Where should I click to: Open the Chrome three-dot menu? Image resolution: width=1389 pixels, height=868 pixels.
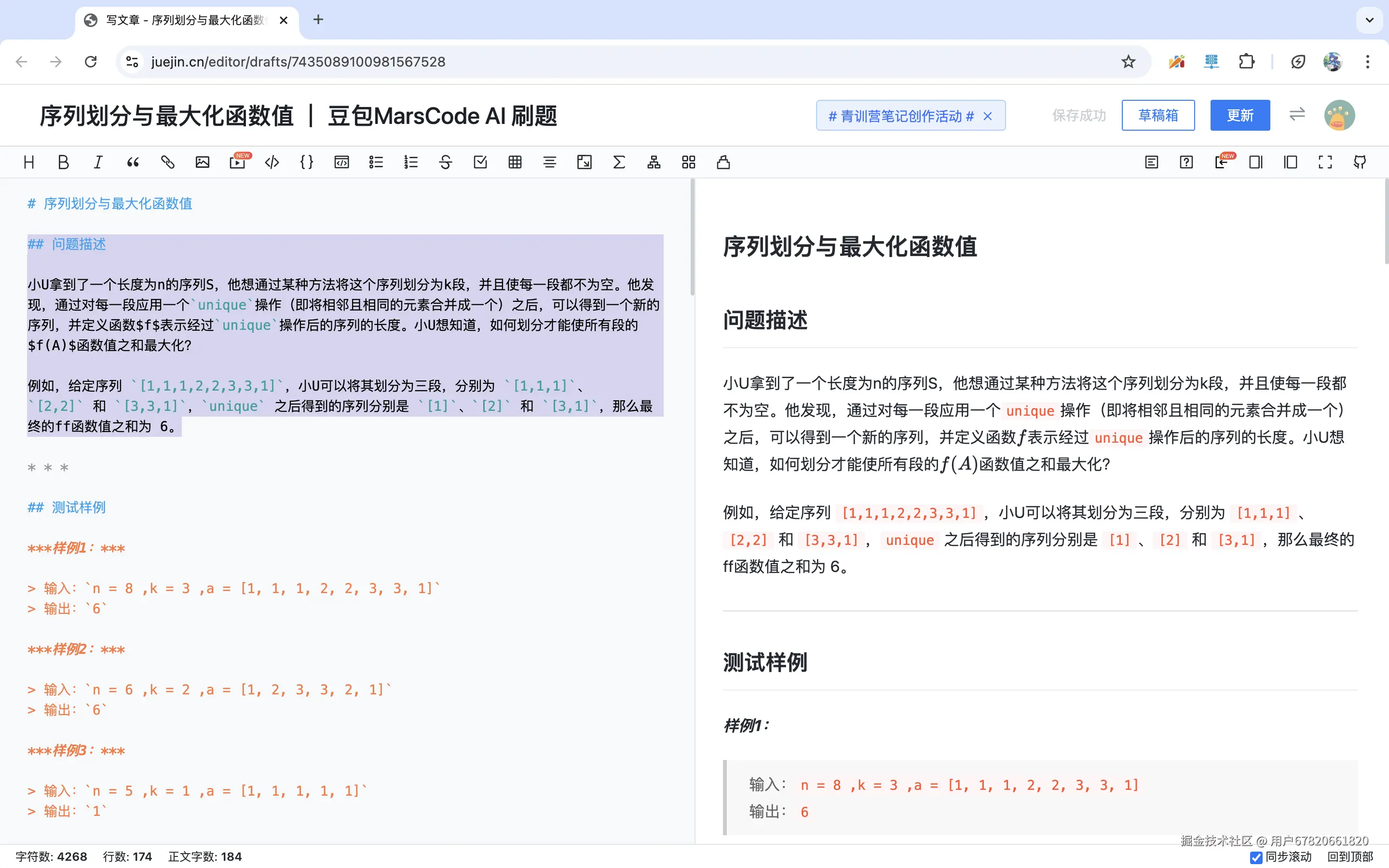tap(1368, 61)
